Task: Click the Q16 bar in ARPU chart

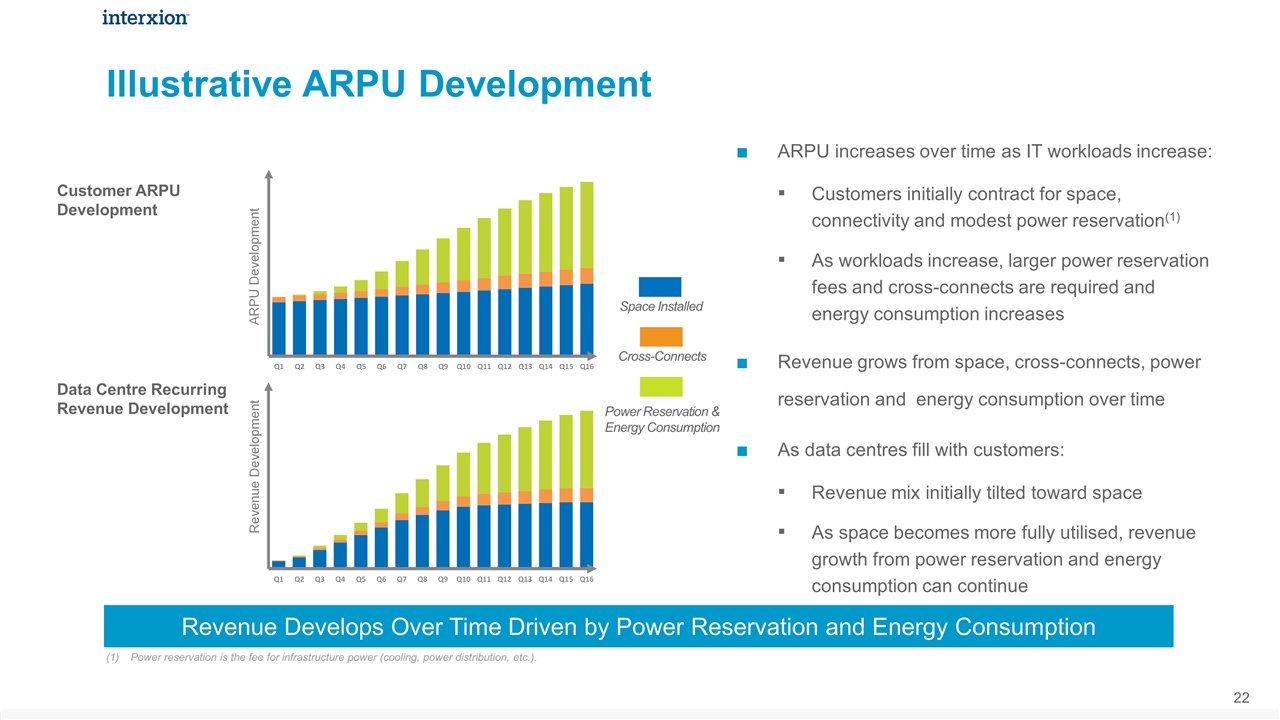Action: tap(587, 268)
